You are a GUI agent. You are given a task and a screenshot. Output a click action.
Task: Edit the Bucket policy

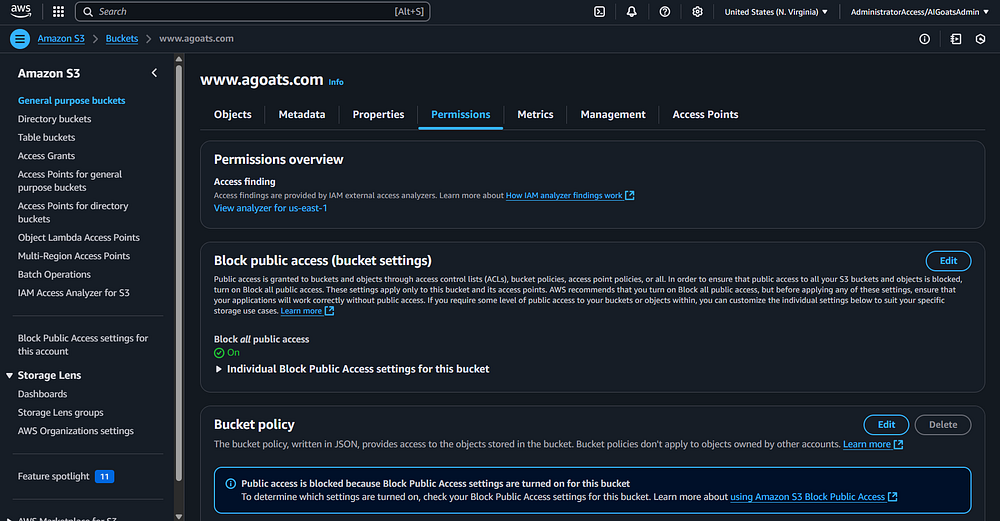coord(886,425)
